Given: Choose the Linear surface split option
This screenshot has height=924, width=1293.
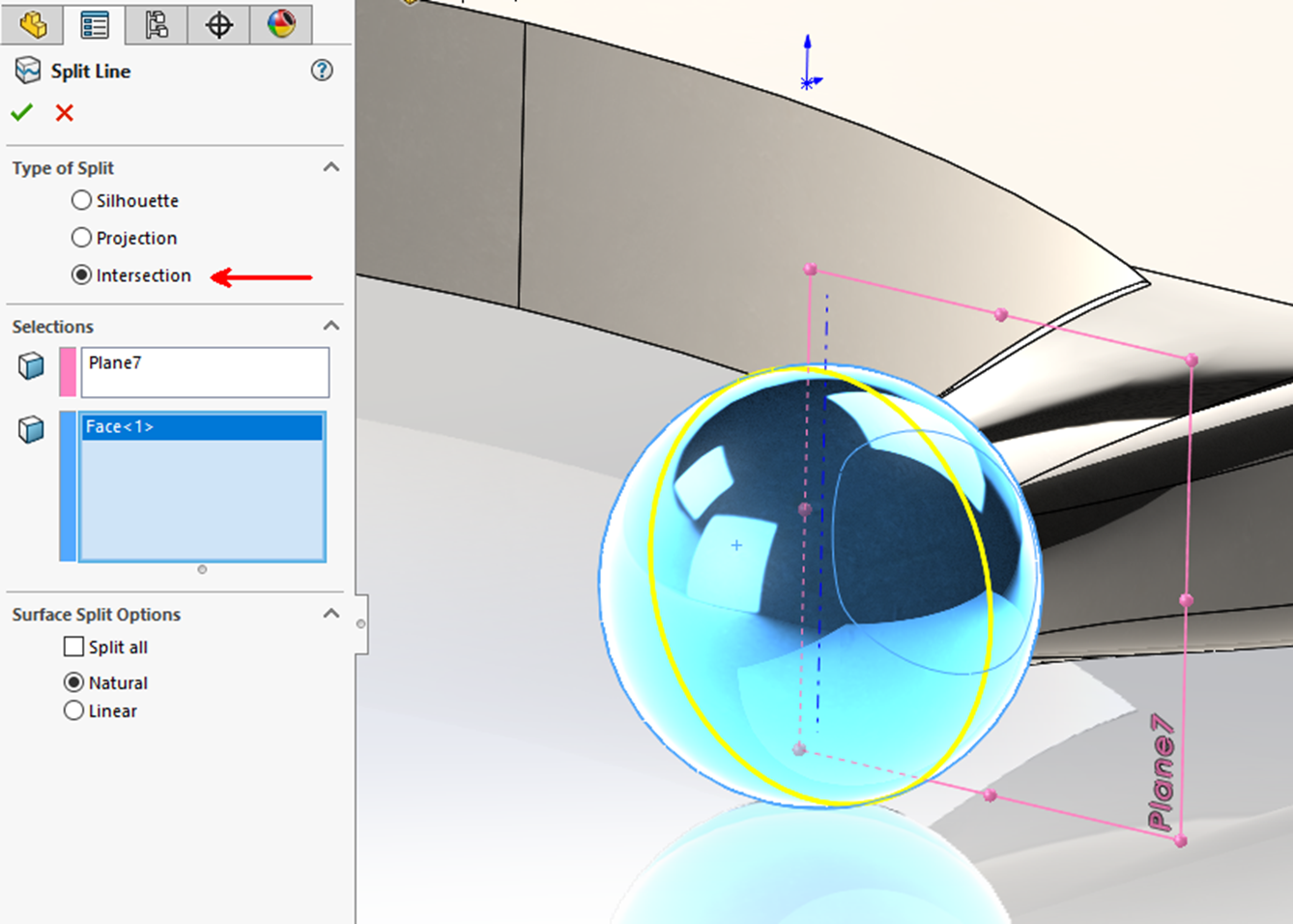Looking at the screenshot, I should 74,710.
